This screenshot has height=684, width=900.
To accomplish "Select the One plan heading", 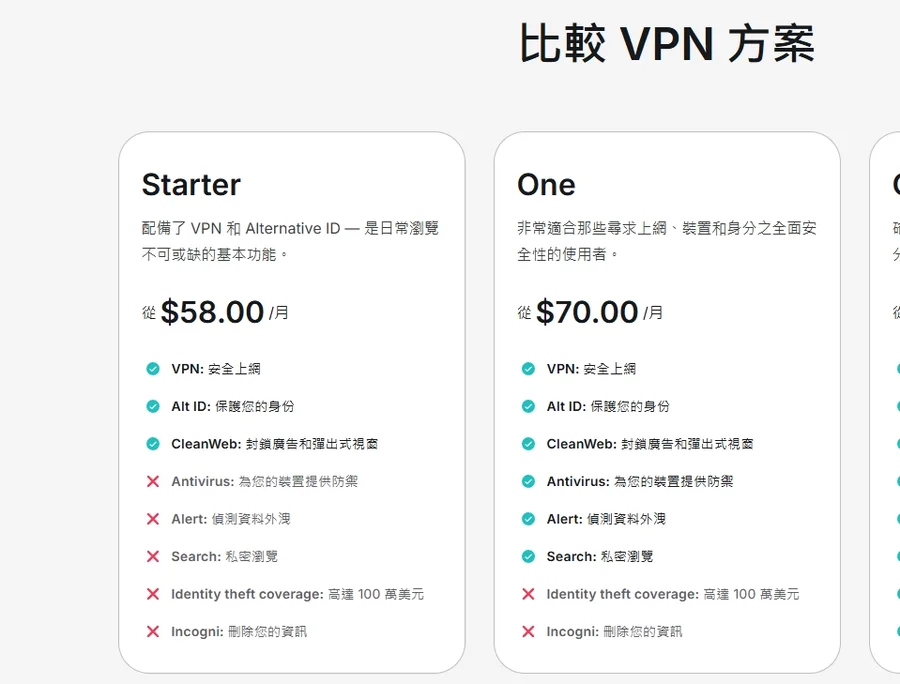I will 546,185.
